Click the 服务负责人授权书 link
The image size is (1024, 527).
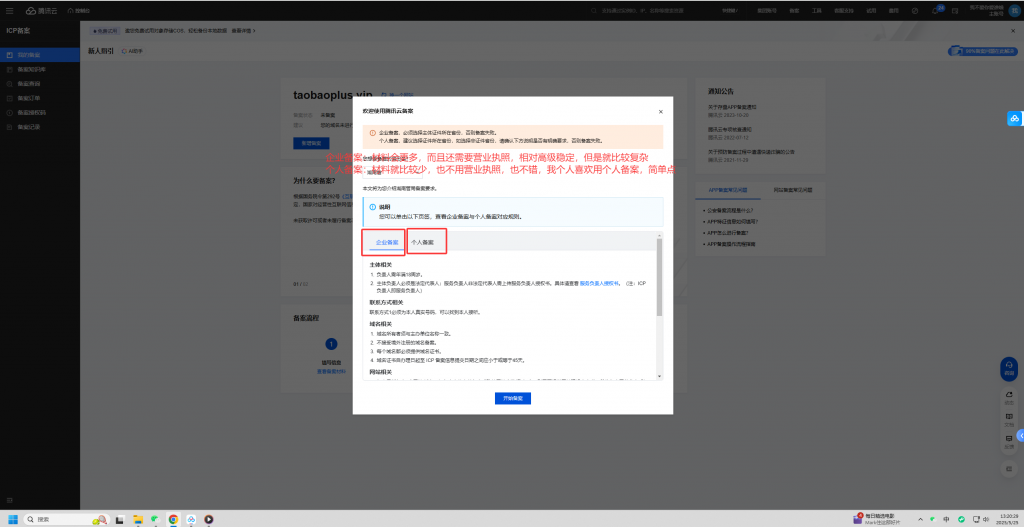coord(600,283)
